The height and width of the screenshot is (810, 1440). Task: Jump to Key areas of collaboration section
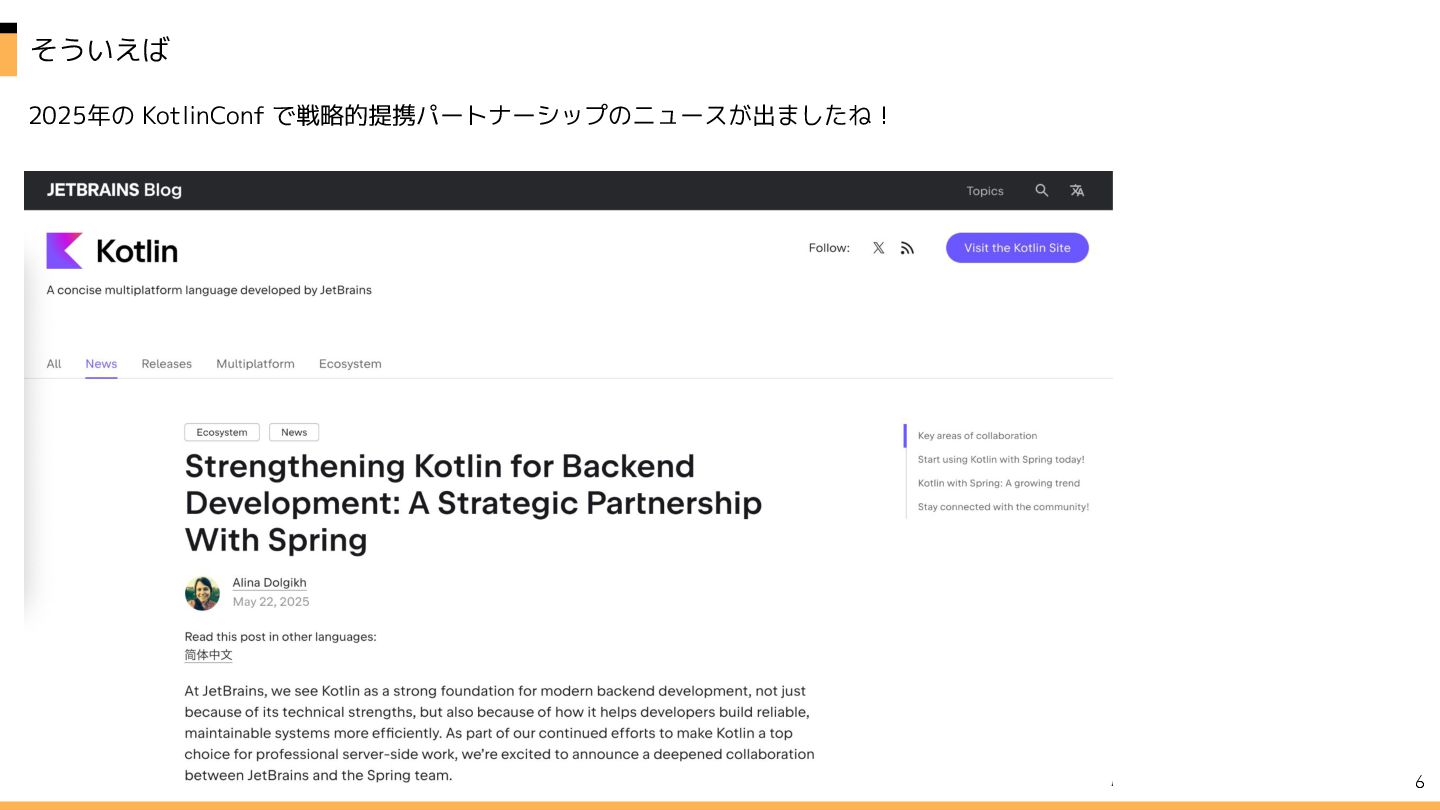click(x=977, y=436)
